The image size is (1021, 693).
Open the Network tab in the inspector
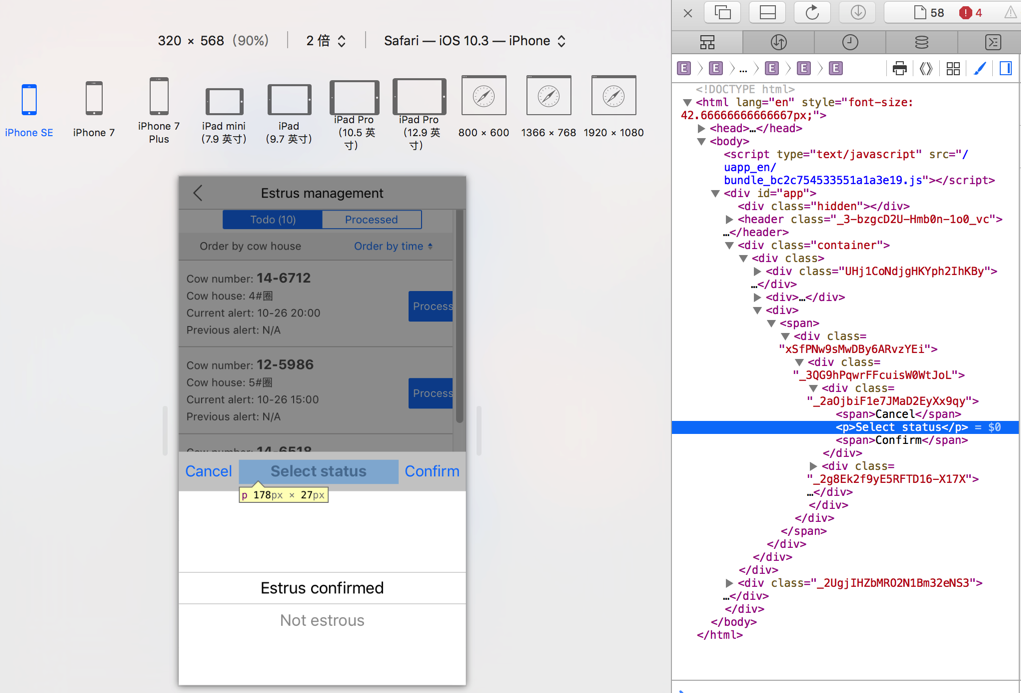779,42
